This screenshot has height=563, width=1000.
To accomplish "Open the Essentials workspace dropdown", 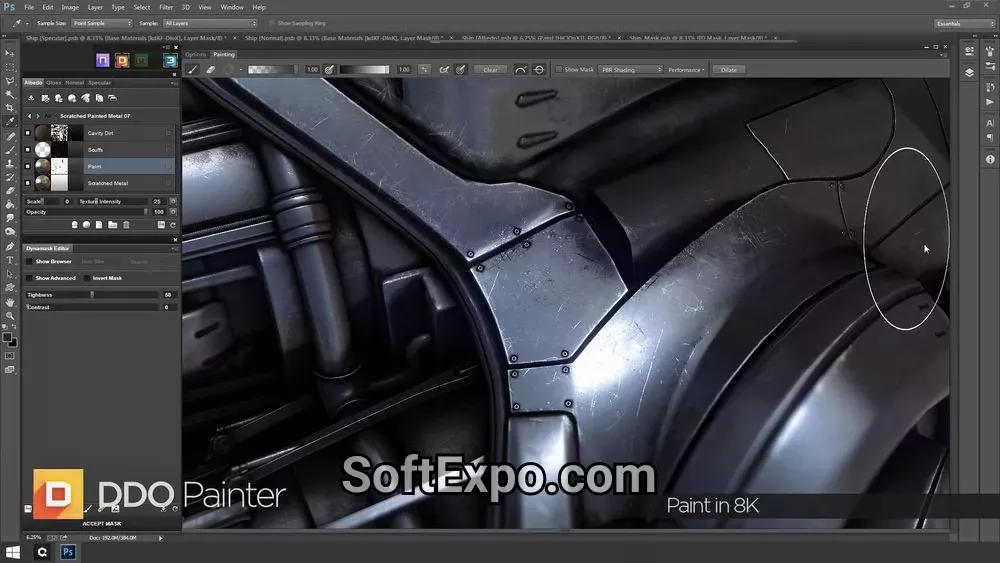I will tap(965, 24).
